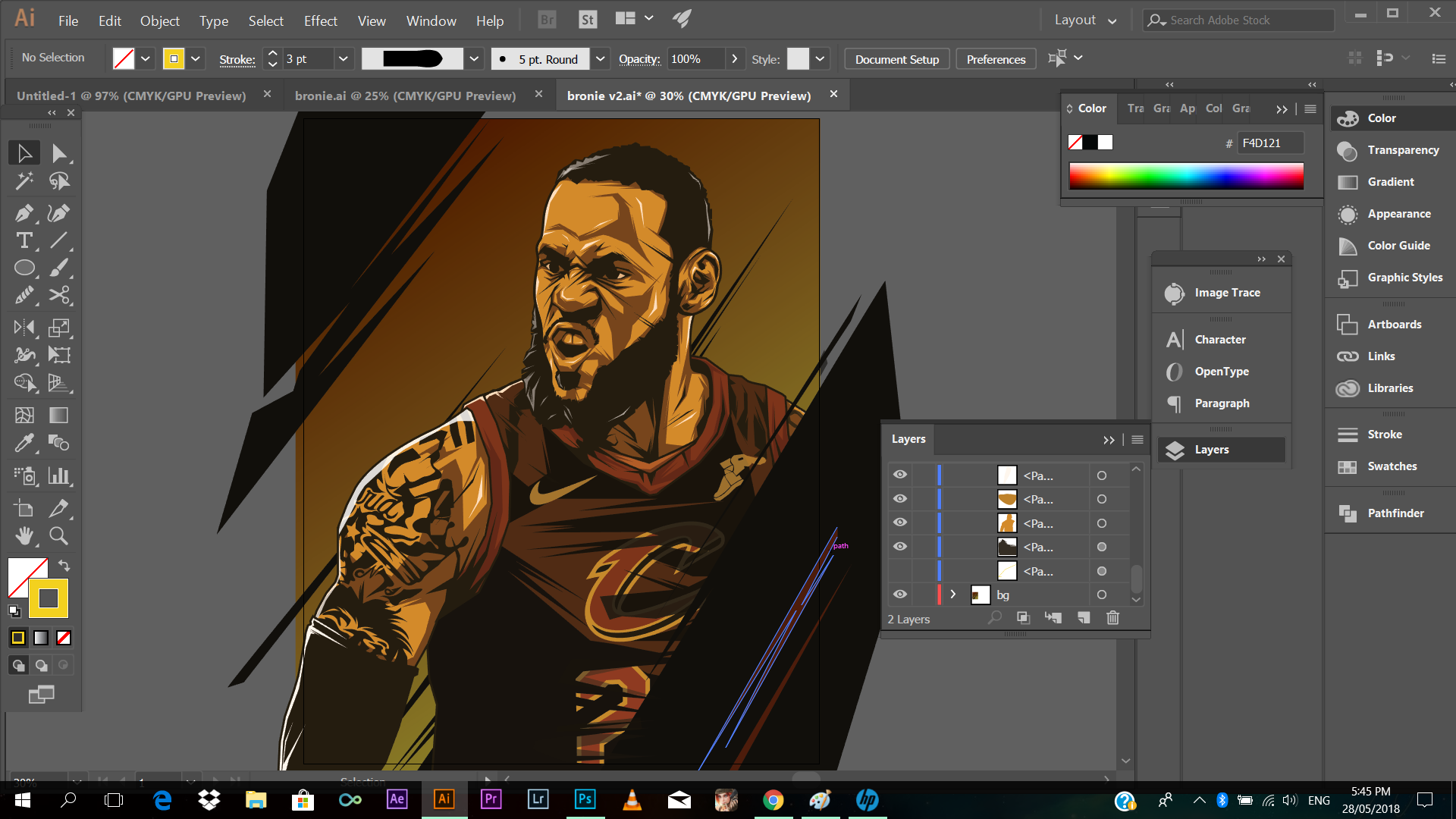This screenshot has width=1456, height=819.
Task: Open the Object menu
Action: pyautogui.click(x=160, y=20)
